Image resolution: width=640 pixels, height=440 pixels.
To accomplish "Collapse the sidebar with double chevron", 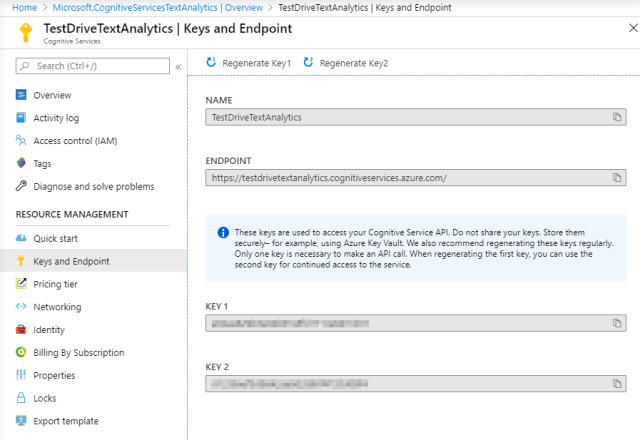I will coord(178,67).
